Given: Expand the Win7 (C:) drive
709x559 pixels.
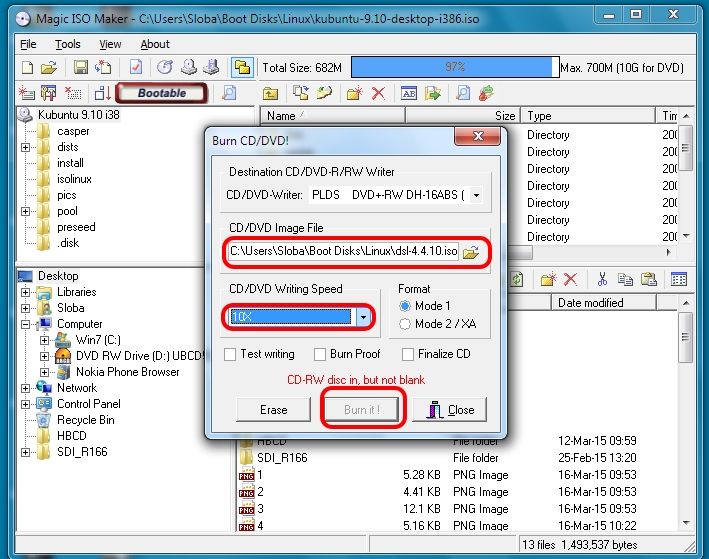Looking at the screenshot, I should [x=44, y=340].
